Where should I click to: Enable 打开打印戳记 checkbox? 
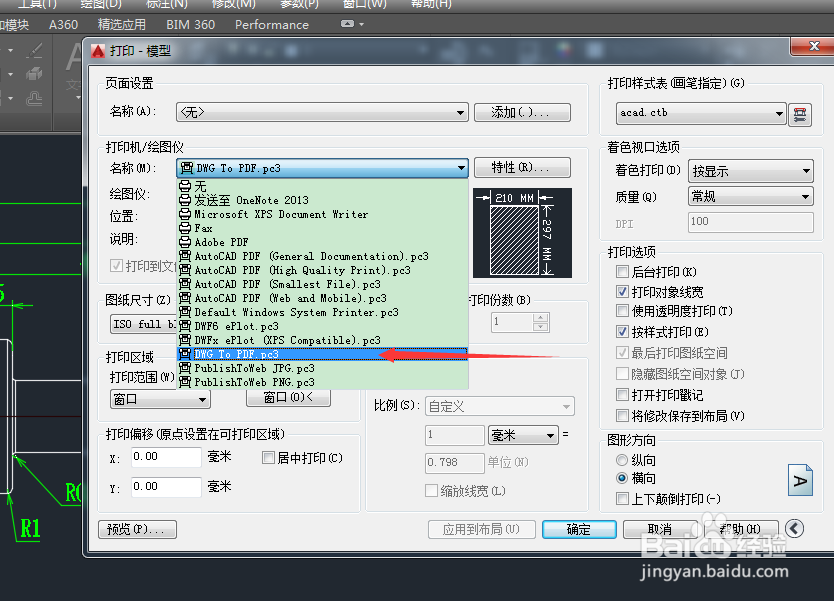(622, 395)
